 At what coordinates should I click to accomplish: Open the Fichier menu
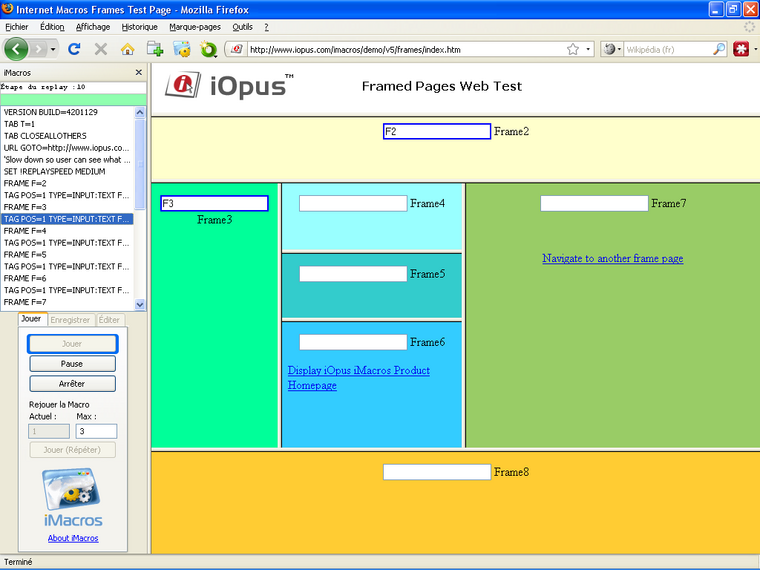pyautogui.click(x=17, y=27)
